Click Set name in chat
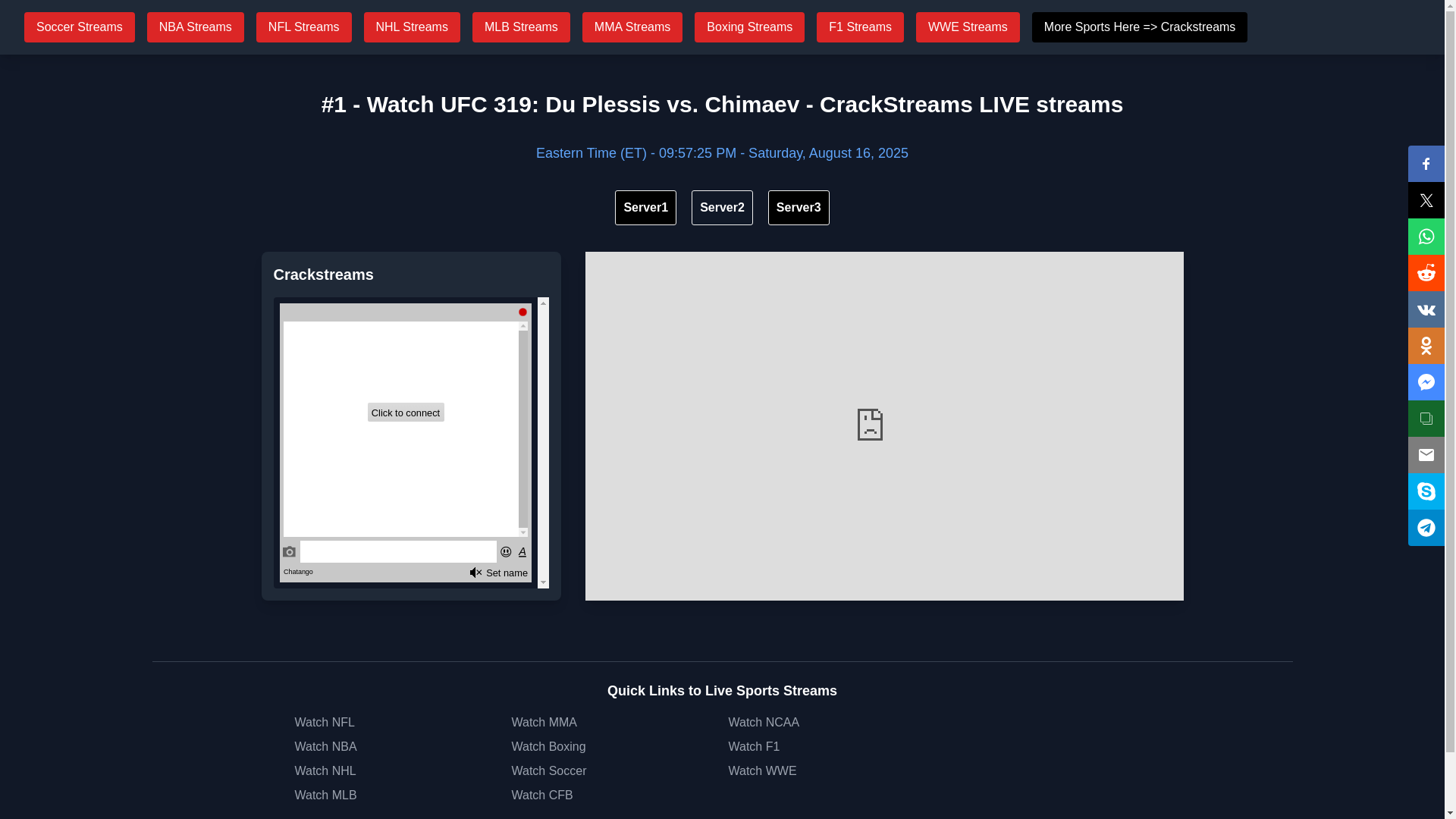The image size is (1456, 819). (507, 573)
